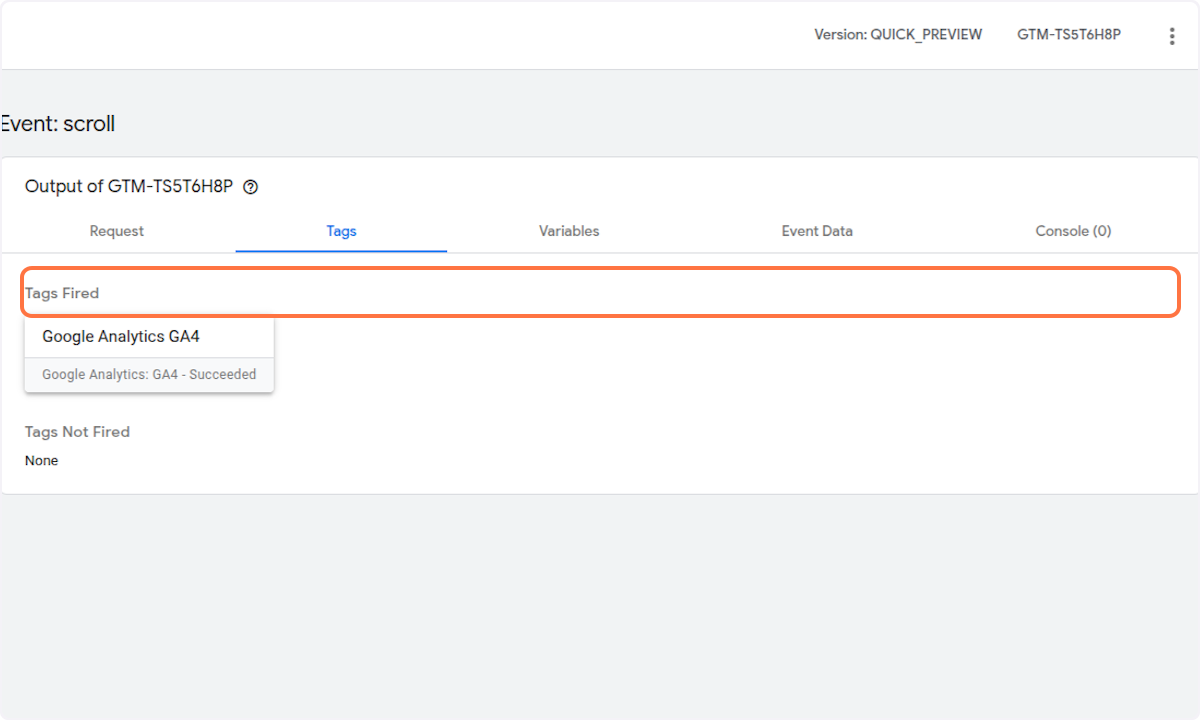Click the Version: QUICK_PREVIEW label

click(898, 34)
